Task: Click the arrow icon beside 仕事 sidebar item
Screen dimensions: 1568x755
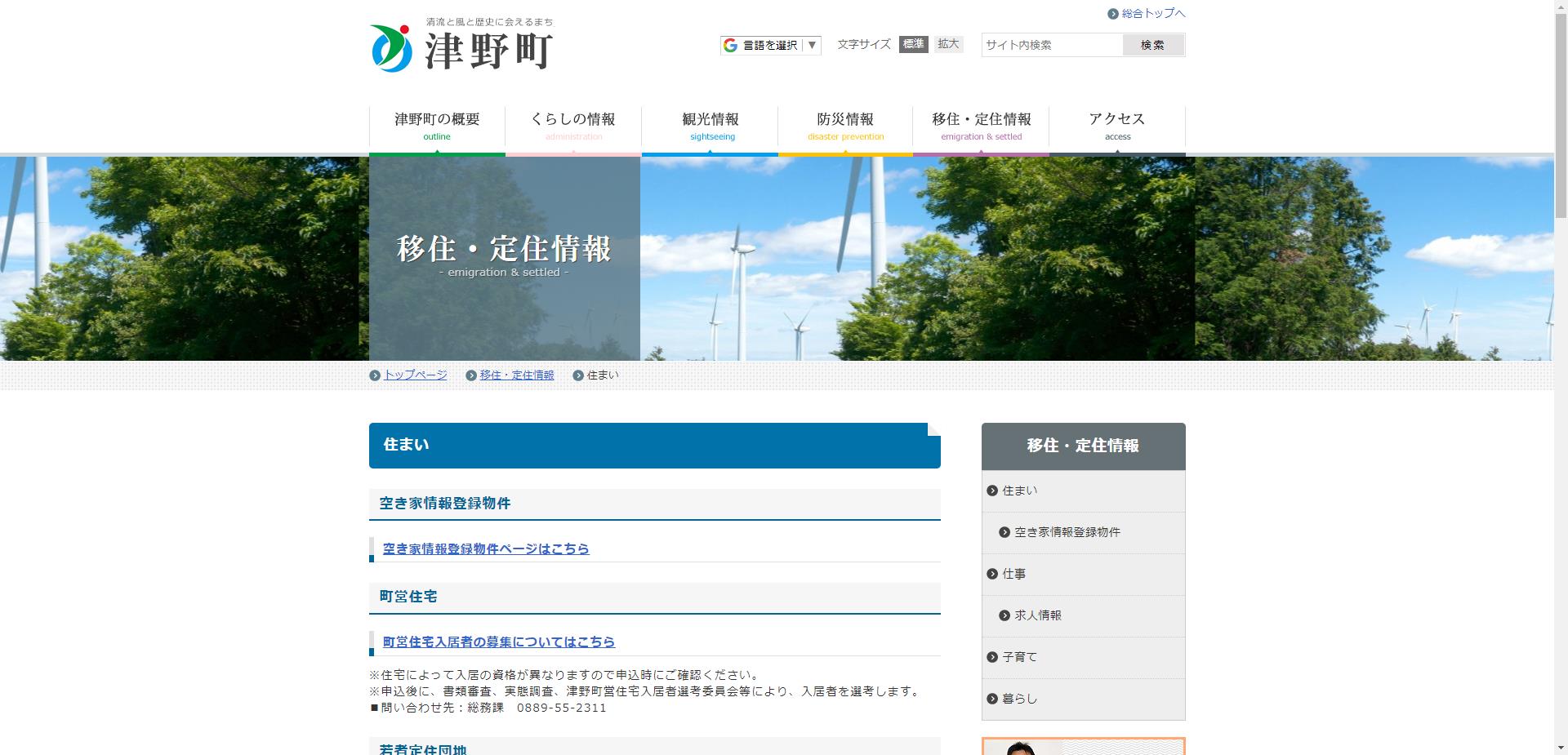Action: pos(992,574)
